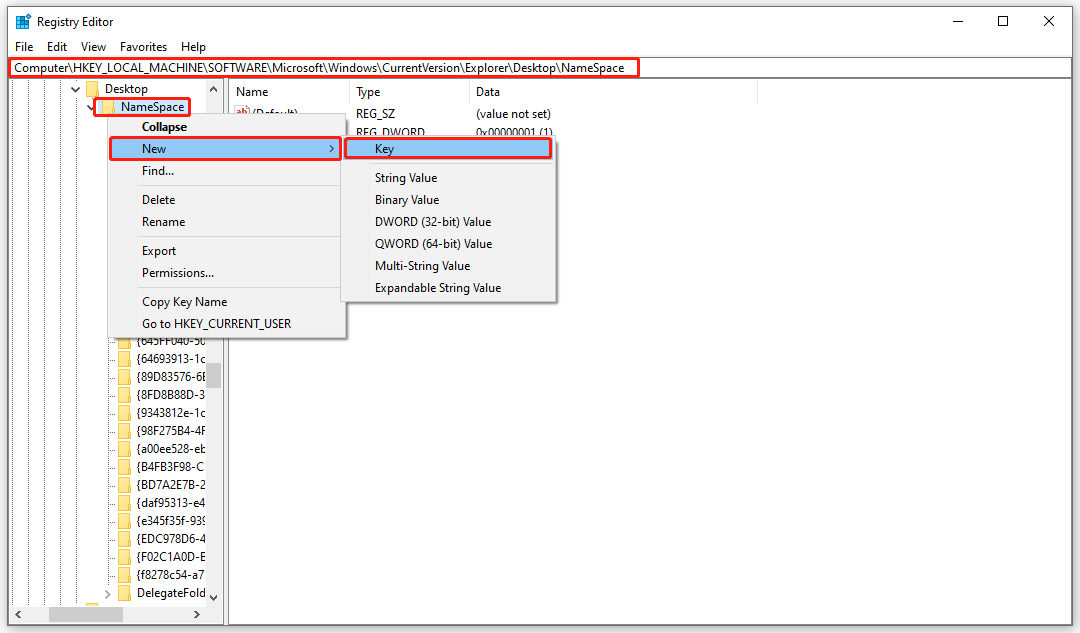The image size is (1080, 633).
Task: Click the tree pane vertical scrollbar thumb
Action: 214,375
